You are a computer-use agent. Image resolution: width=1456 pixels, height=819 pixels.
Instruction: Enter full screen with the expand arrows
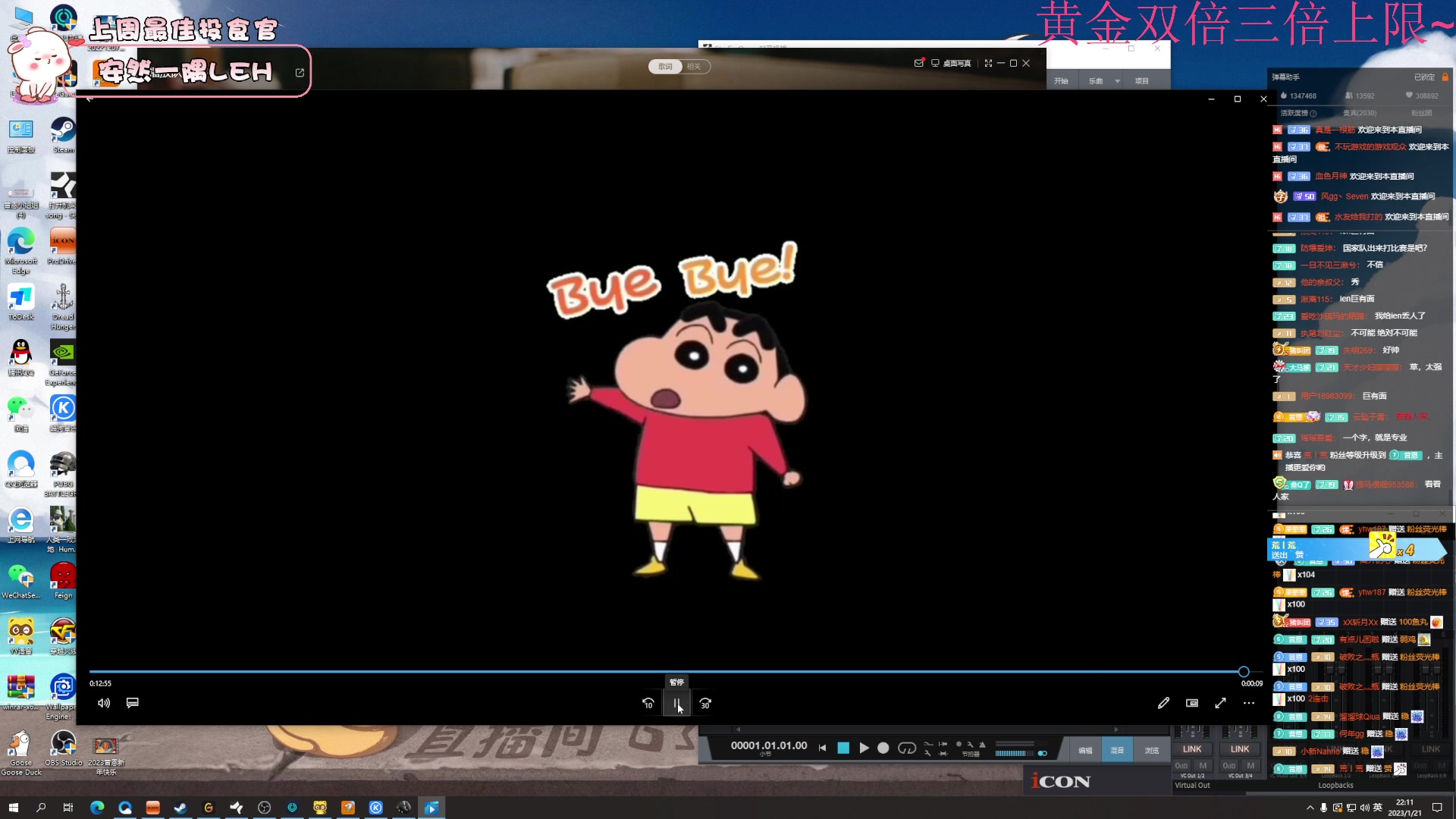1220,703
